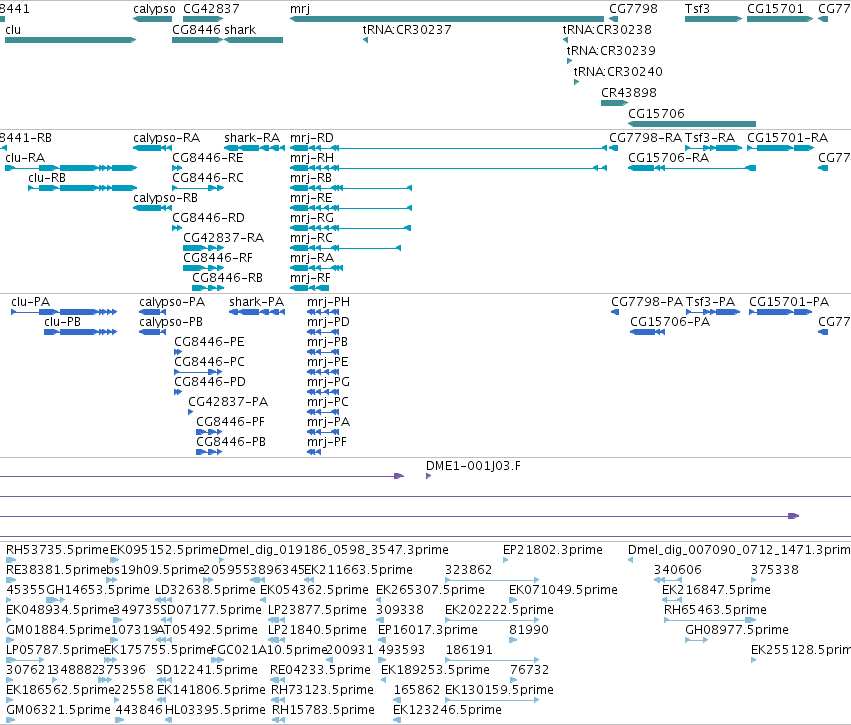
Task: Click the CG42837-PA protein label
Action: click(x=228, y=402)
